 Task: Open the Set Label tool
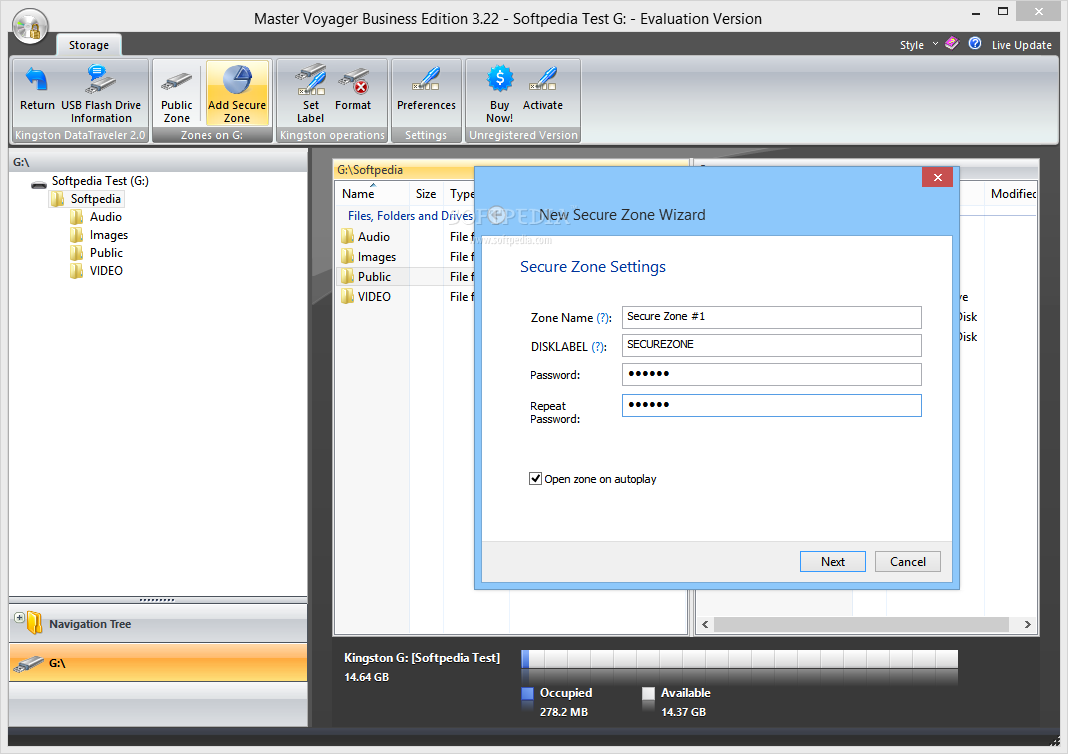click(x=311, y=94)
